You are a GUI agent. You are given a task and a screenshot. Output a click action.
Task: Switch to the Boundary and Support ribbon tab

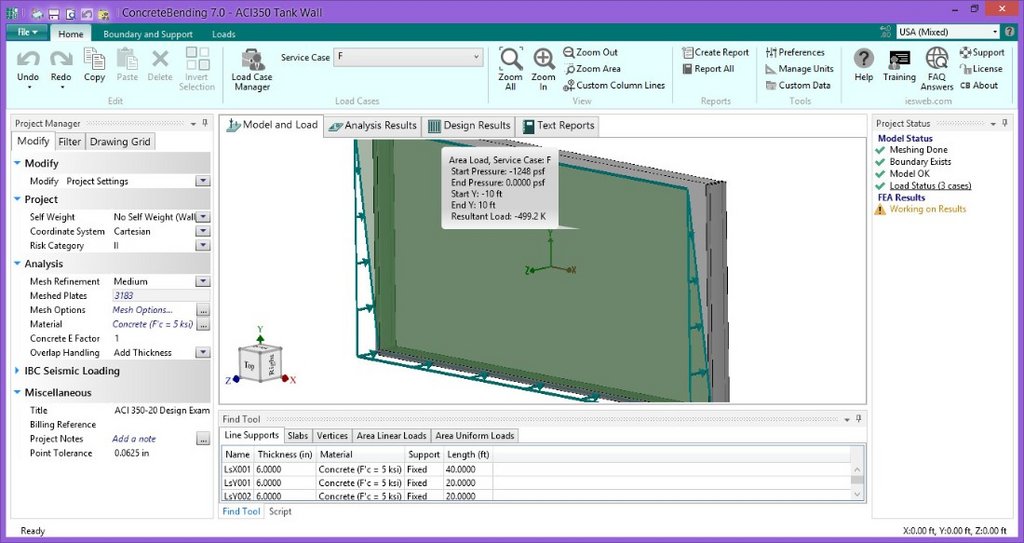tap(148, 34)
